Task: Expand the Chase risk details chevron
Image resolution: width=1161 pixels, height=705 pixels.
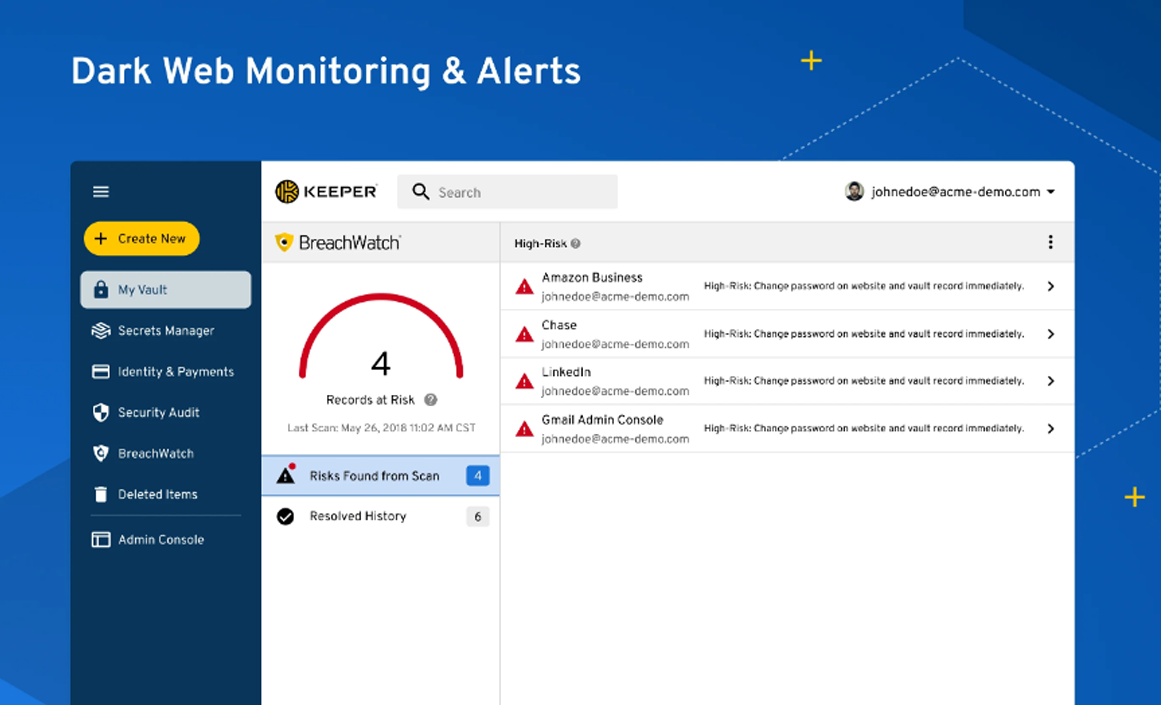Action: tap(1050, 333)
